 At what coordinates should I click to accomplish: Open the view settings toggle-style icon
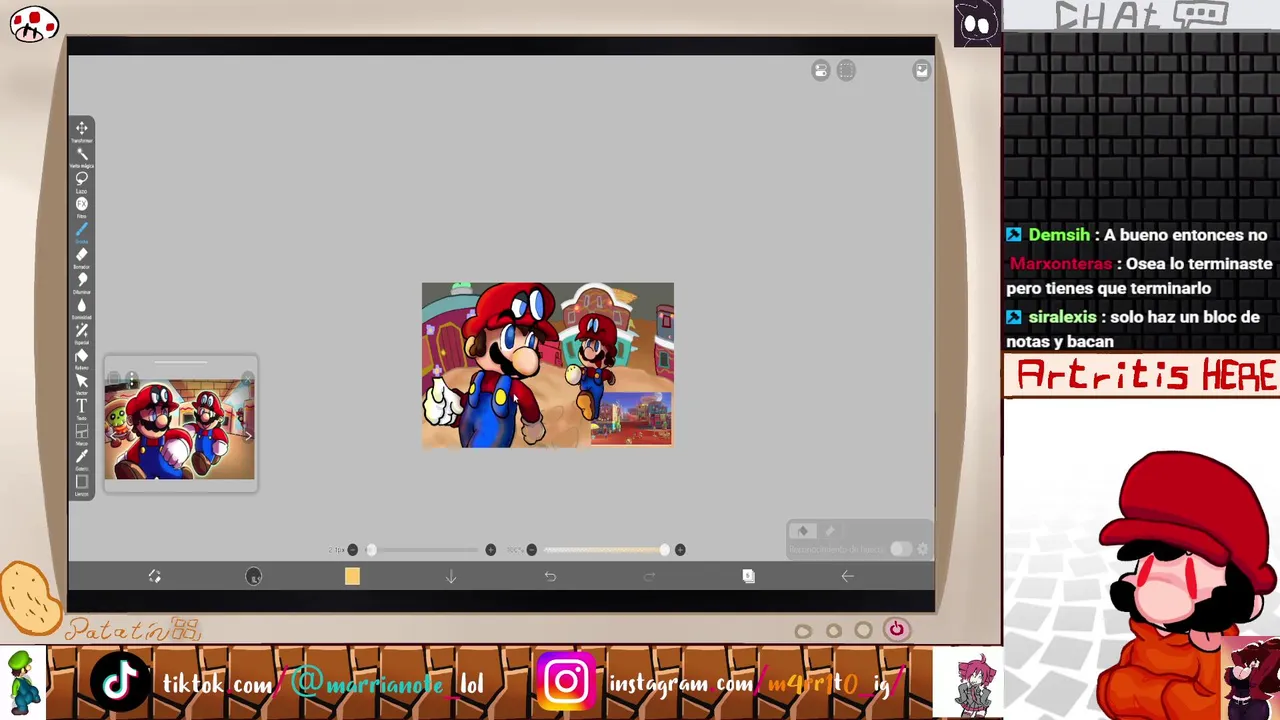pyautogui.click(x=820, y=70)
